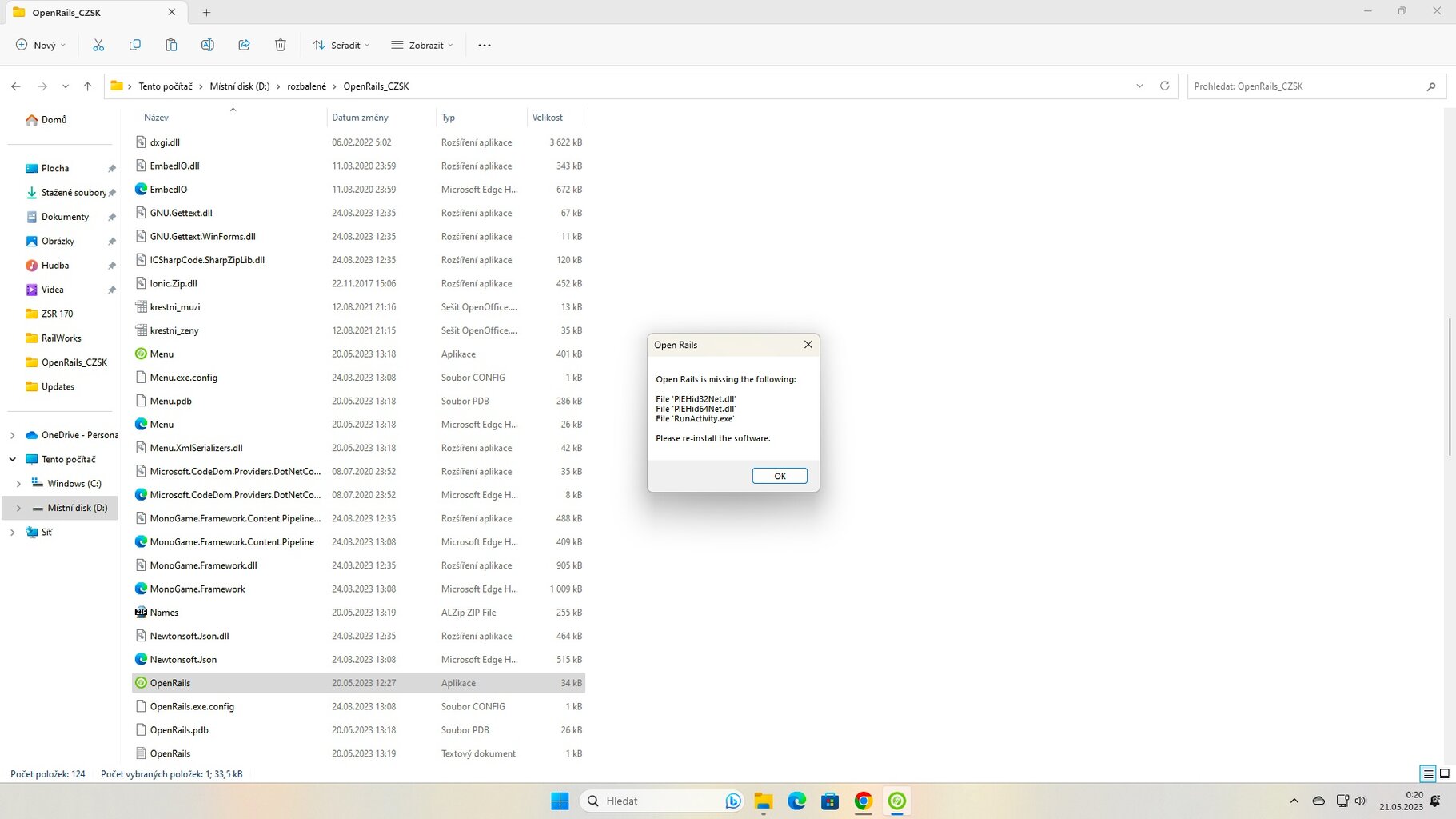The image size is (1456, 819).
Task: Open the Seřadit sort dropdown
Action: tap(341, 45)
